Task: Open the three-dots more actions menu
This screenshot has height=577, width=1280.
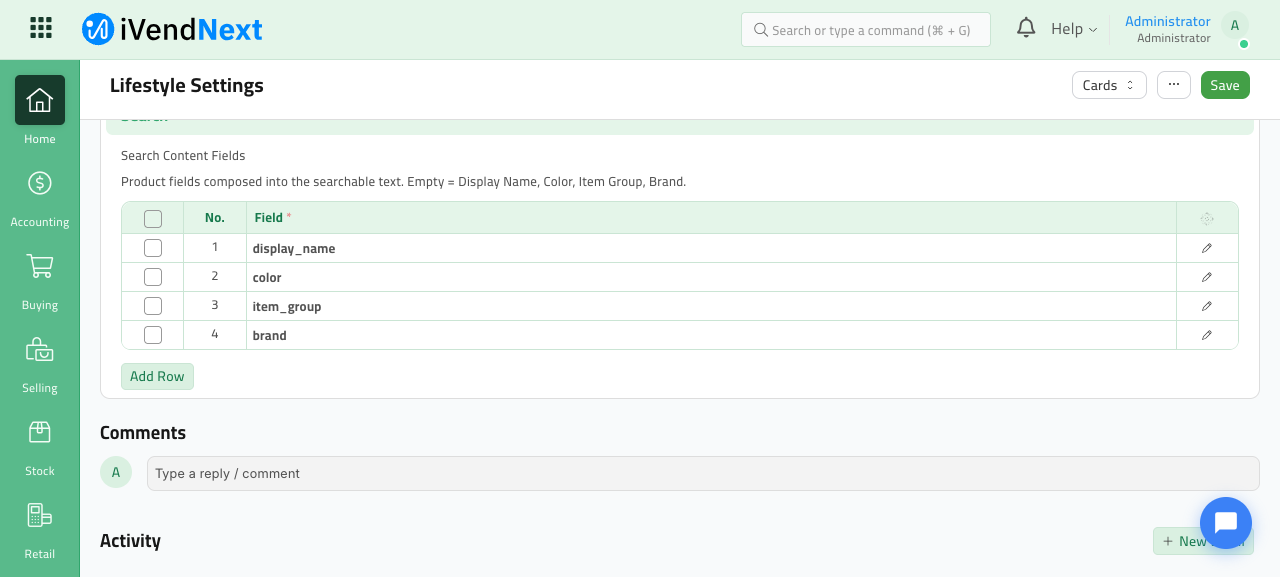Action: 1174,85
